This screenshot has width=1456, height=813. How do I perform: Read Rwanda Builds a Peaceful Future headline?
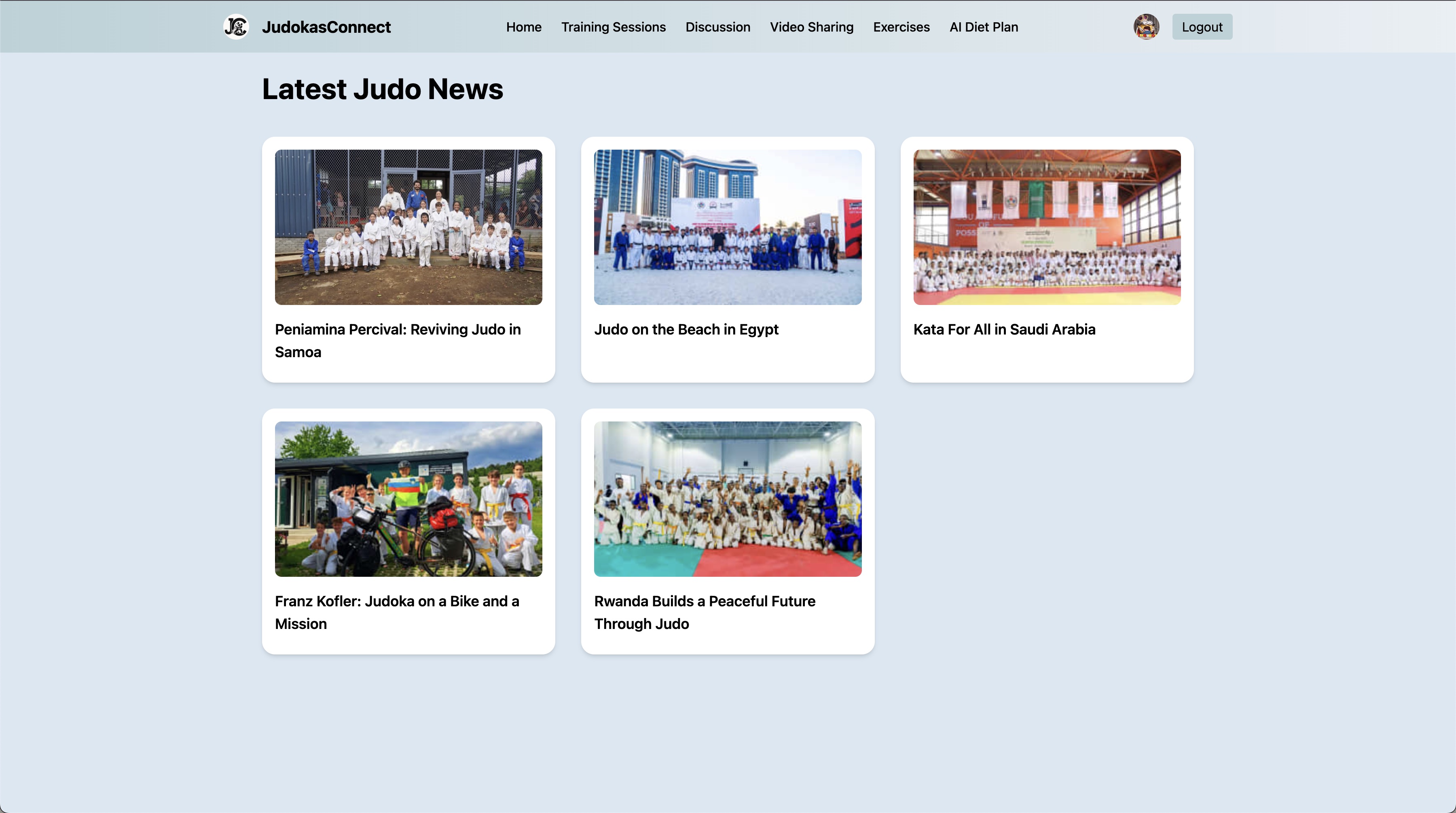click(704, 612)
